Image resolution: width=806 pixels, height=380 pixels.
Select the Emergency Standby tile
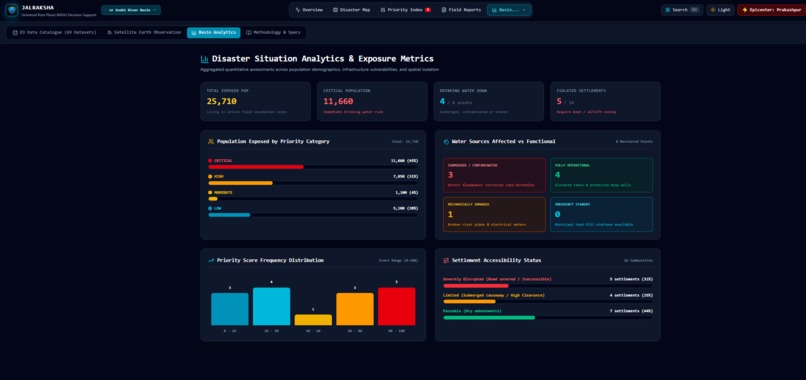(601, 214)
